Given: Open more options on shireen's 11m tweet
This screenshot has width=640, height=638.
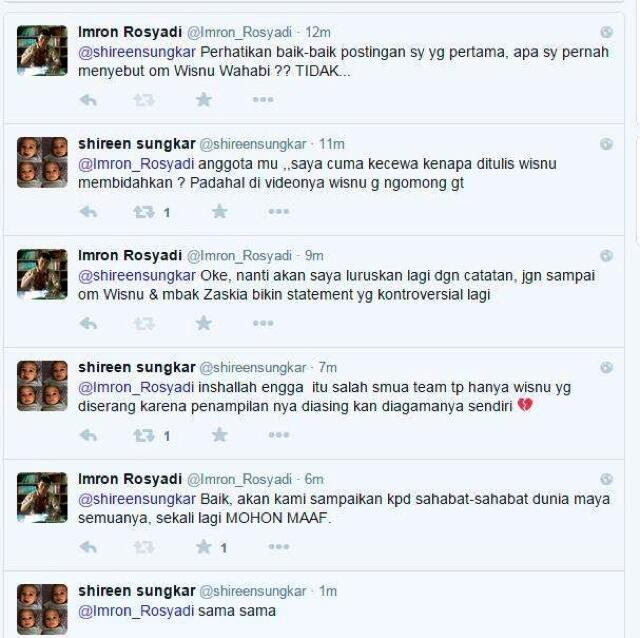Looking at the screenshot, I should pyautogui.click(x=279, y=211).
